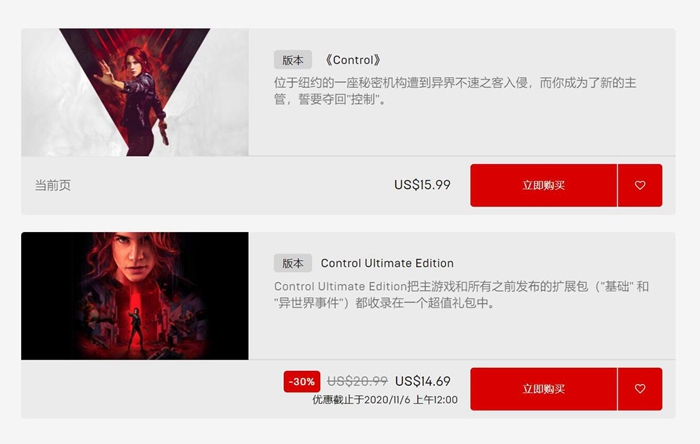Click the Control base game description text

pyautogui.click(x=455, y=91)
